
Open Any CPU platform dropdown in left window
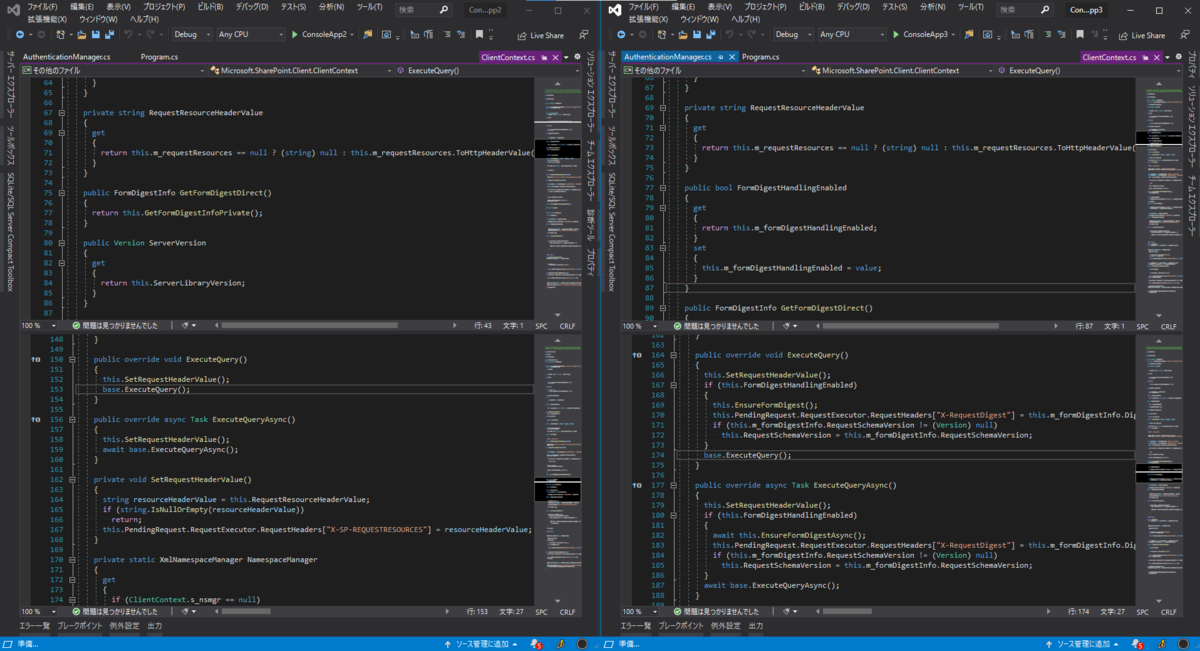251,35
